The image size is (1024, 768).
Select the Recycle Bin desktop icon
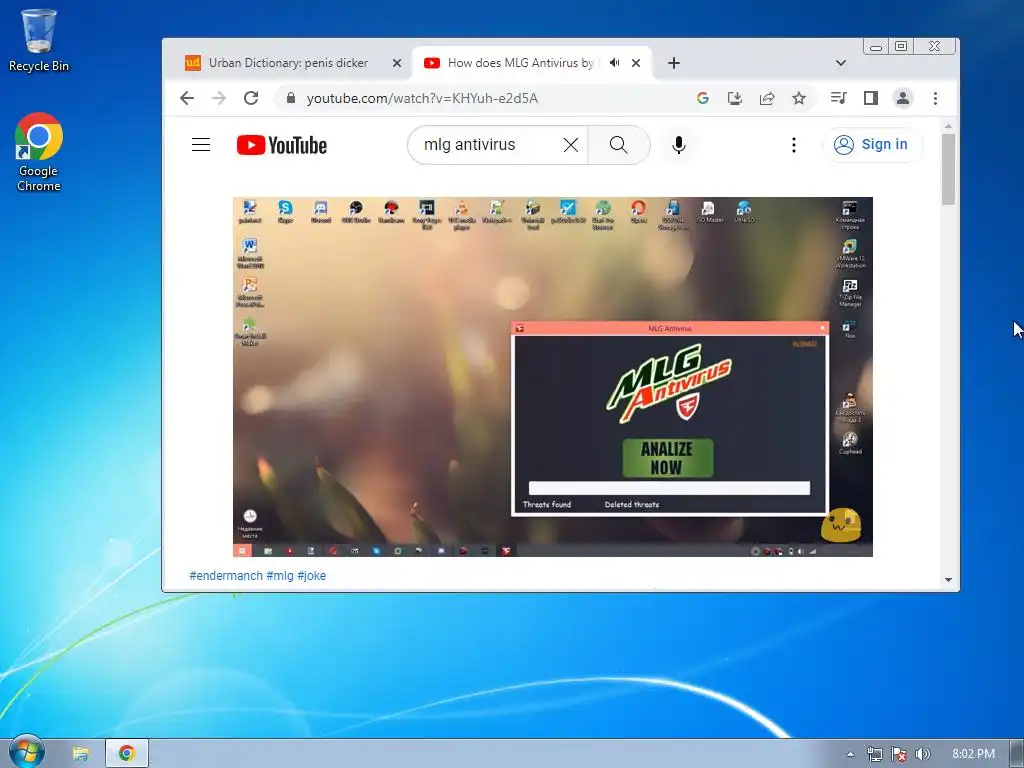click(x=39, y=40)
